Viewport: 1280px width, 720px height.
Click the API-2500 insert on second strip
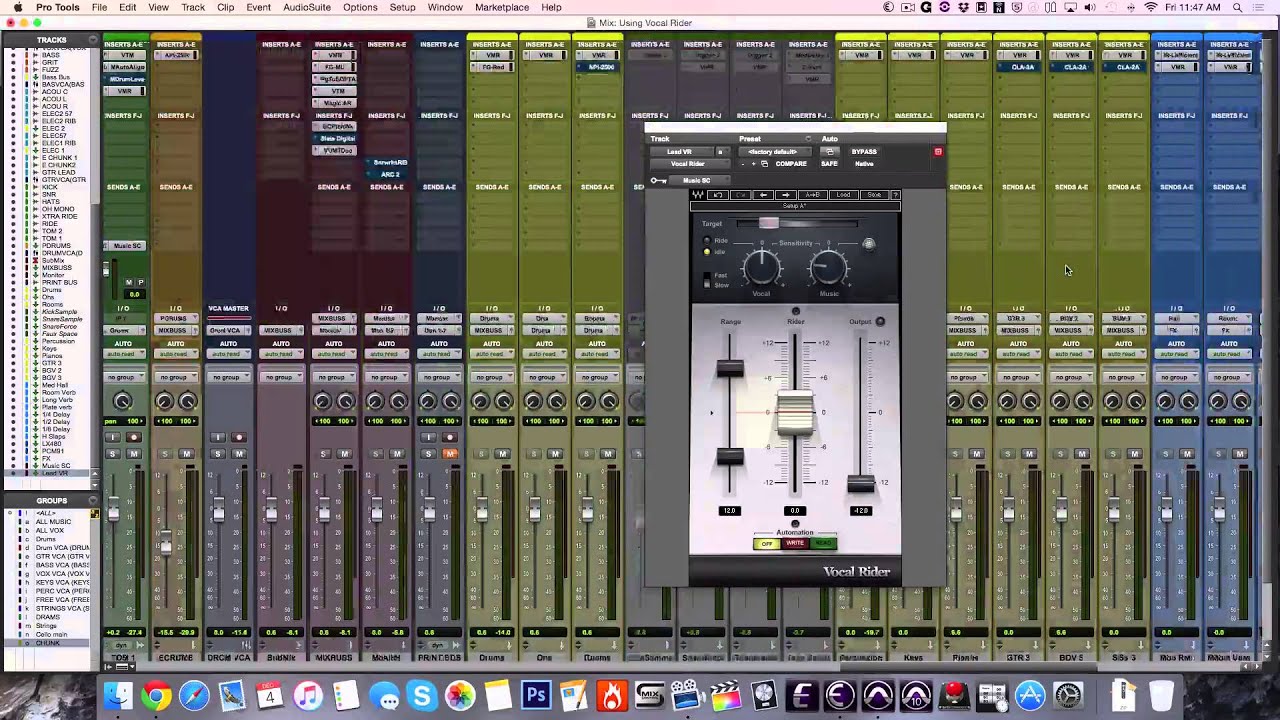pos(176,55)
